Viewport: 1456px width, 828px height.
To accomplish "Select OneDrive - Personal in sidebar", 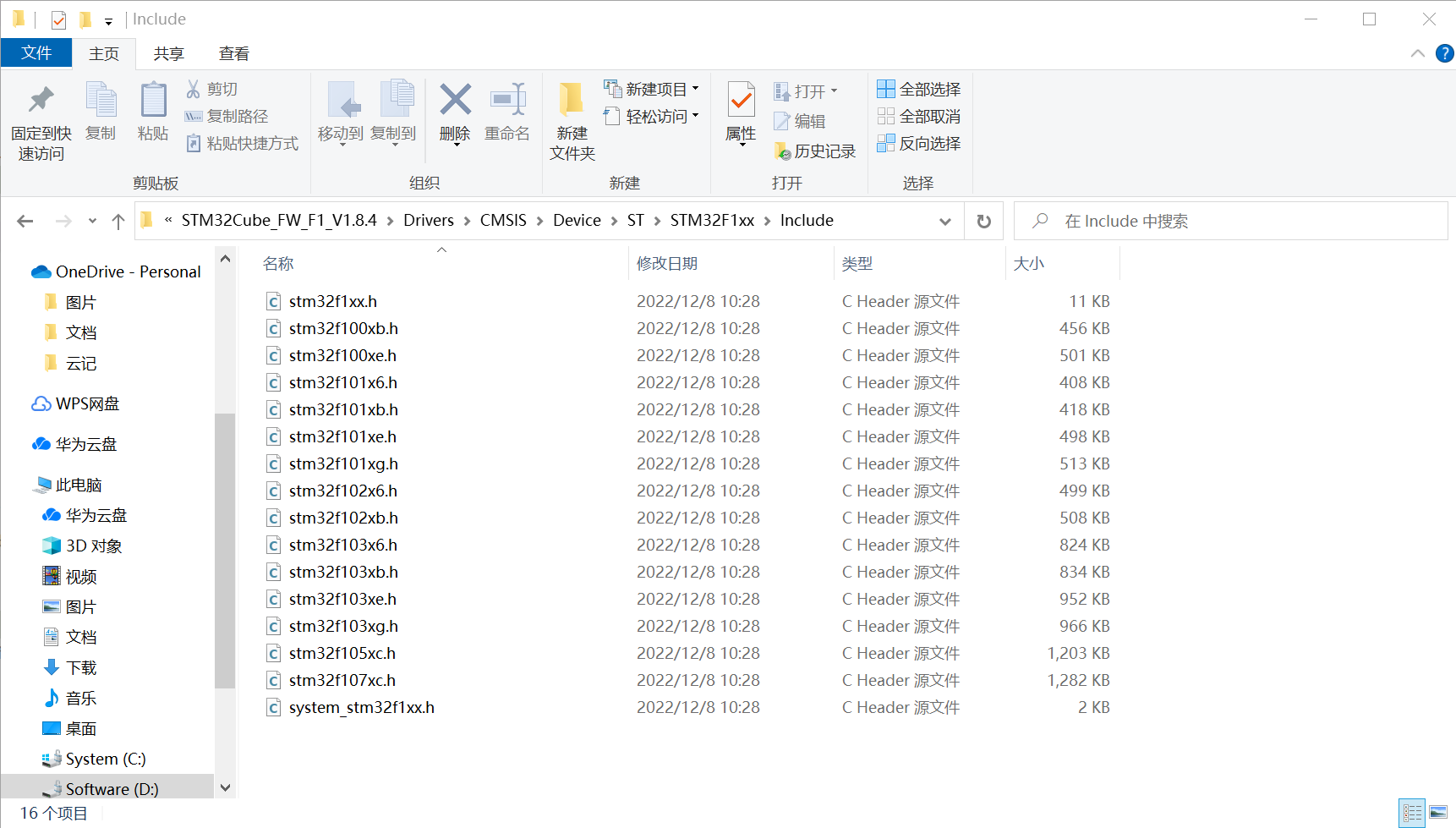I will pyautogui.click(x=116, y=271).
